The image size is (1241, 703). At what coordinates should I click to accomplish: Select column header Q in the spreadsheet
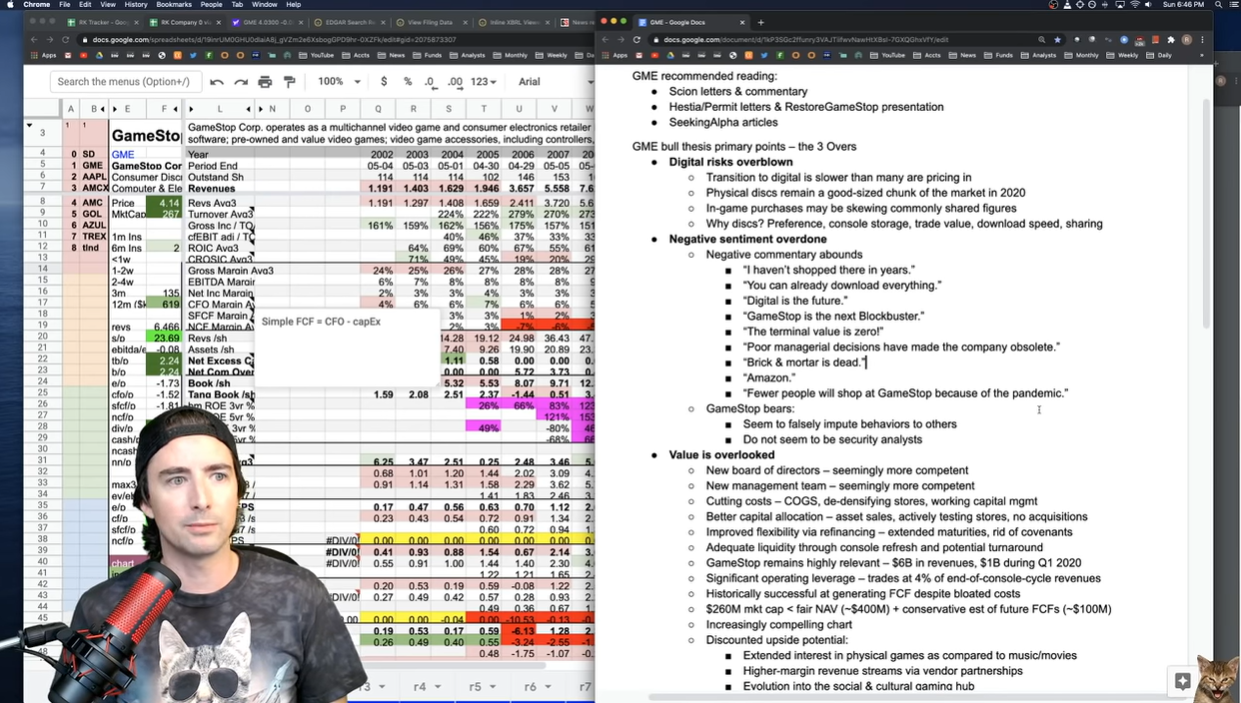378,109
